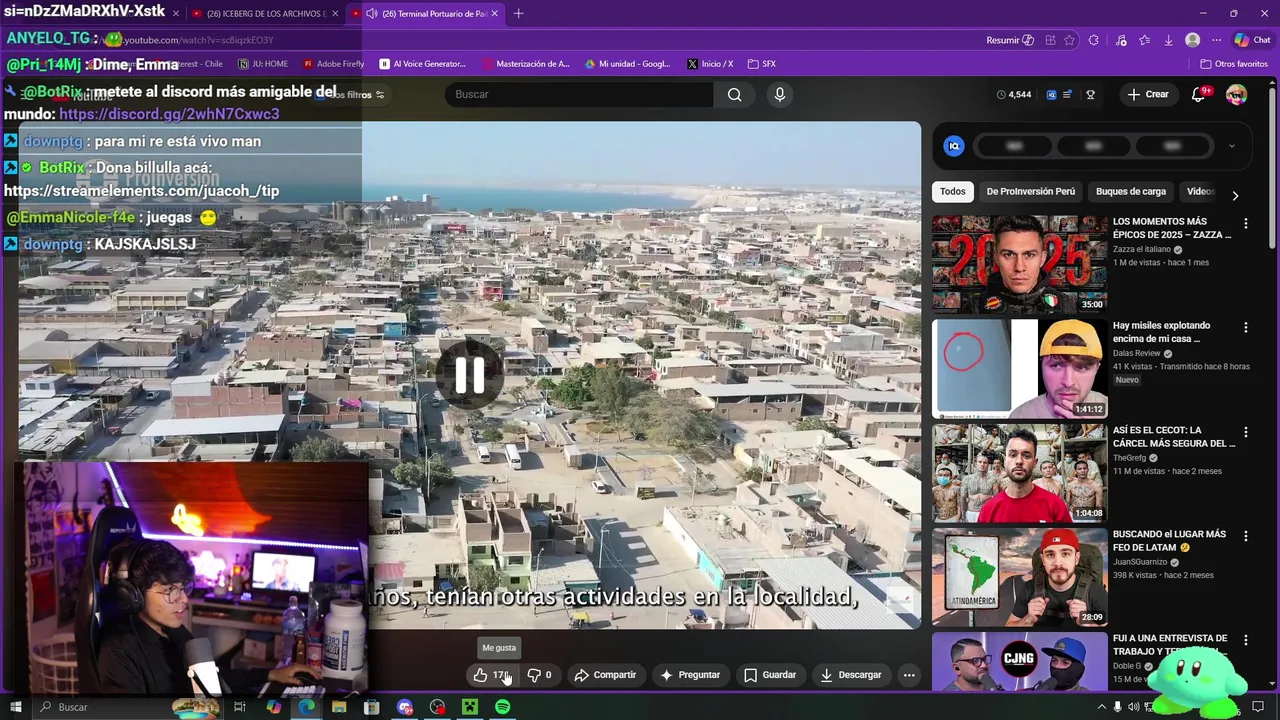Click the JuanSGuarnizo channel name
The image size is (1280, 720).
pyautogui.click(x=1141, y=562)
